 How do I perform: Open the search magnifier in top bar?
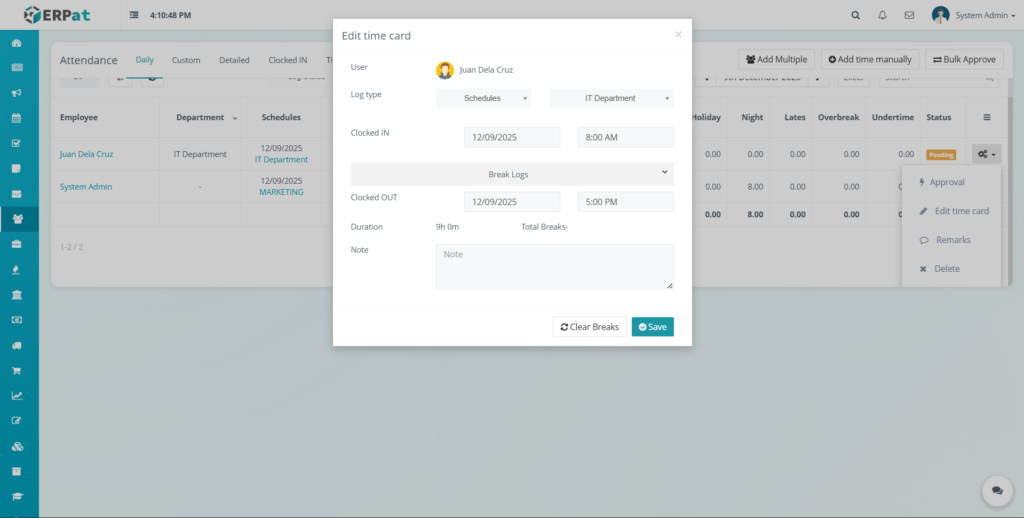click(856, 15)
